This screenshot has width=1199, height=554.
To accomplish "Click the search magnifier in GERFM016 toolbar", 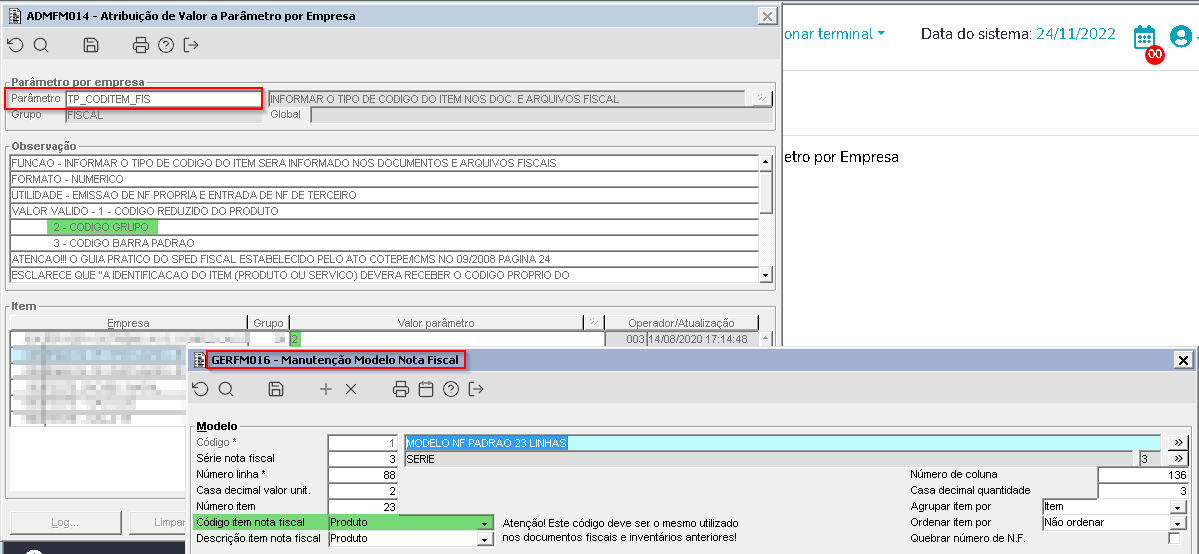I will tap(226, 389).
